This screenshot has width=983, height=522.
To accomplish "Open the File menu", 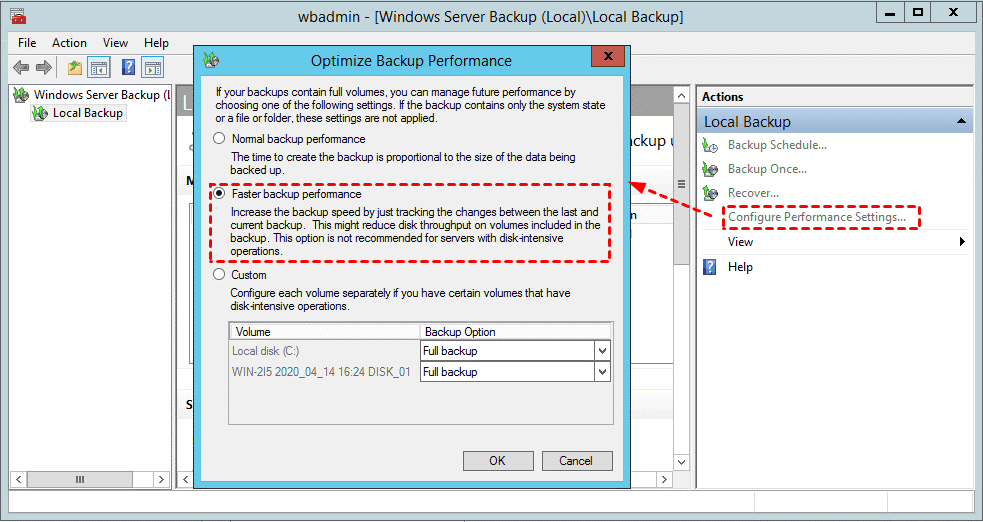I will pos(27,43).
